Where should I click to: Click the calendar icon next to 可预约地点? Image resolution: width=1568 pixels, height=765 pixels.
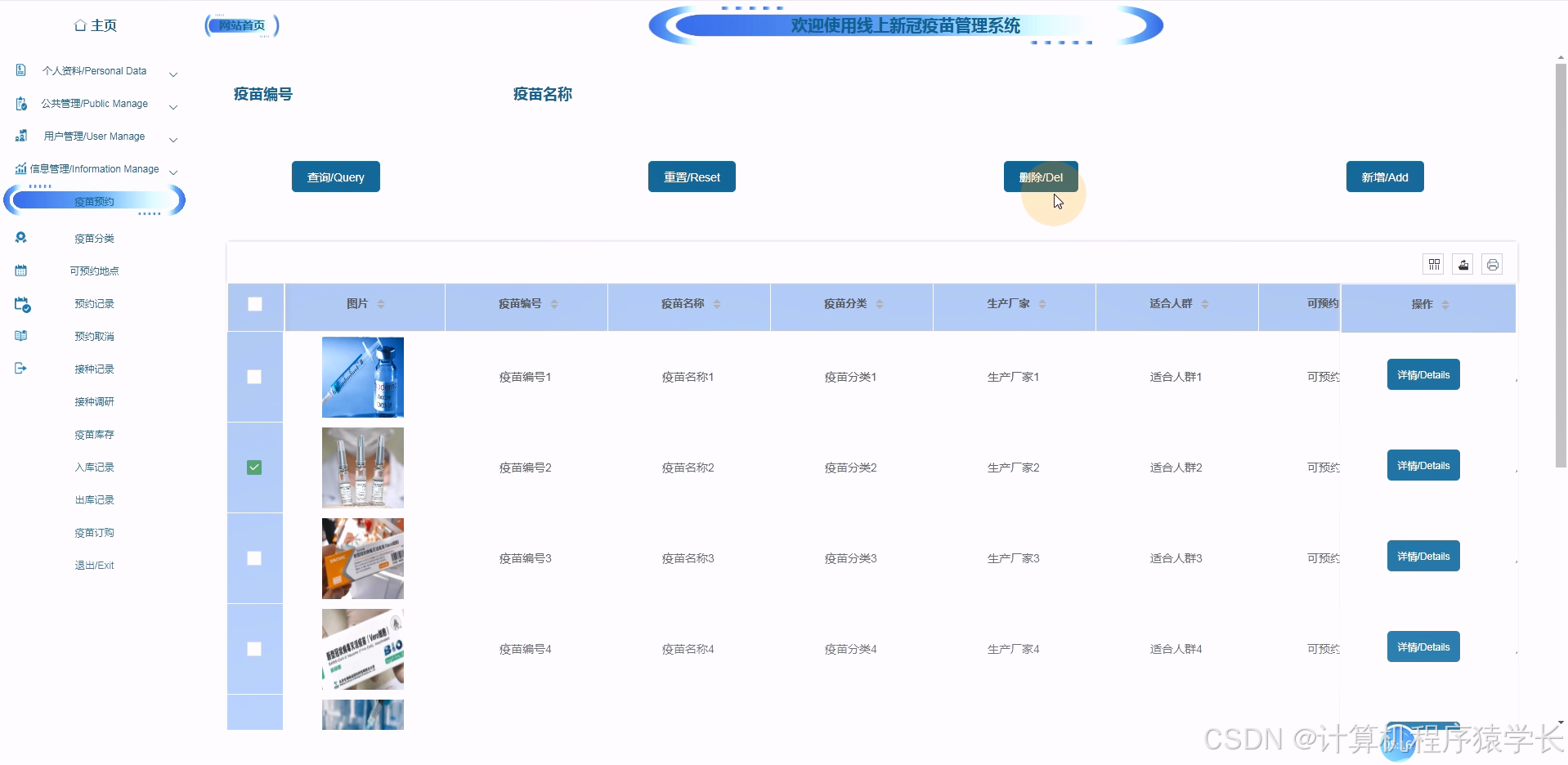click(20, 271)
